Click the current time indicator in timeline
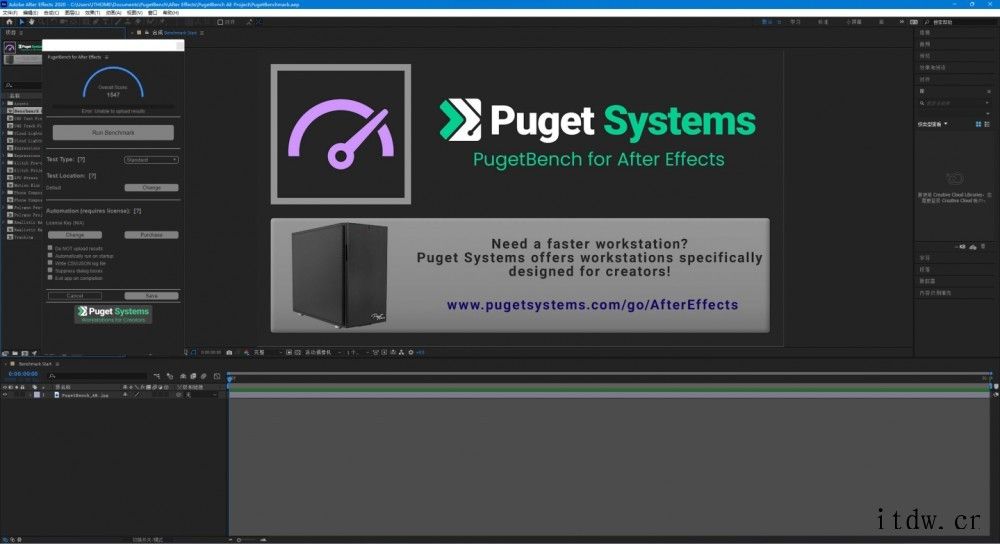The image size is (1000, 544). [x=230, y=378]
